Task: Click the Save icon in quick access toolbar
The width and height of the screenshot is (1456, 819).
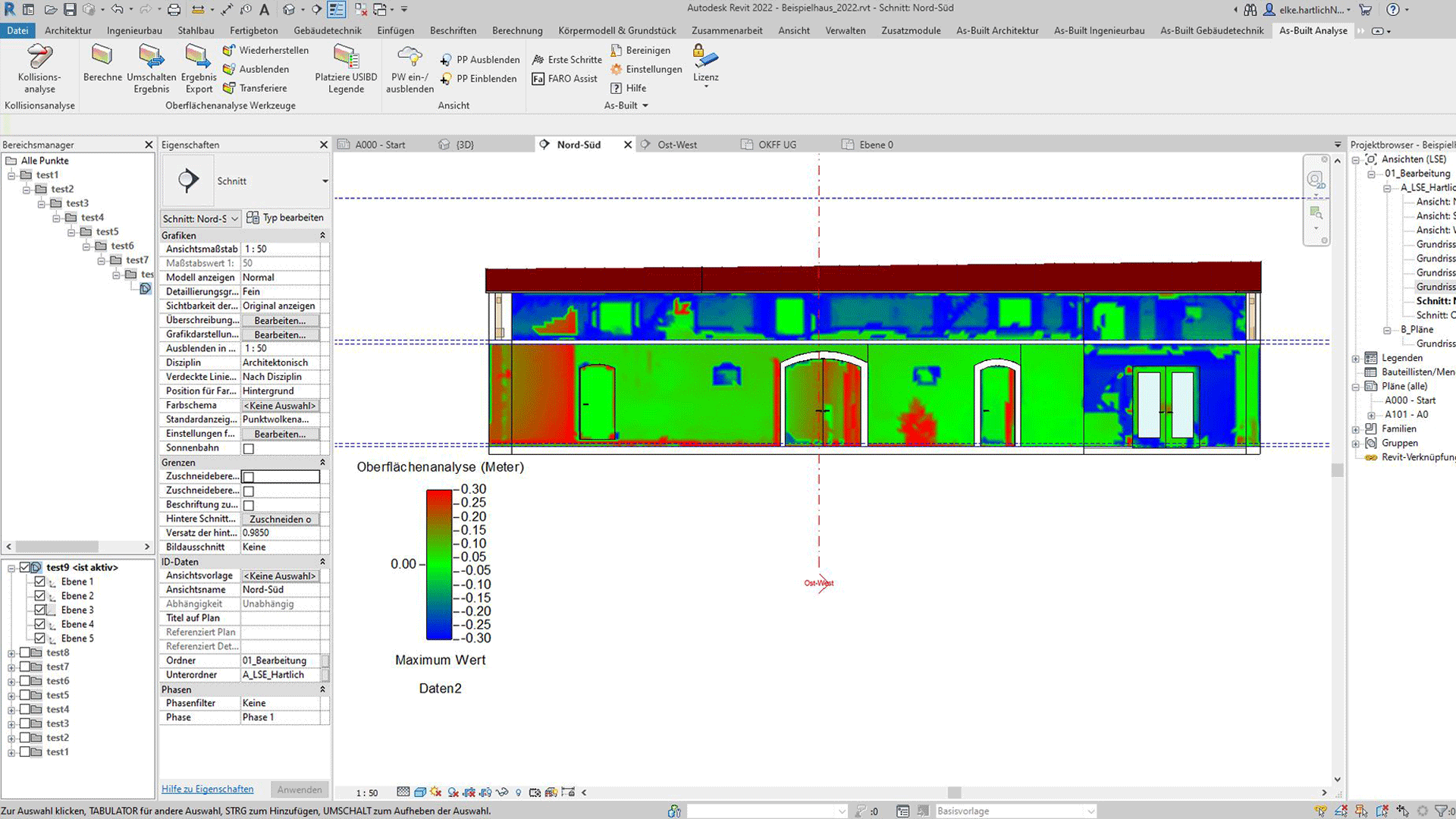Action: (x=70, y=9)
